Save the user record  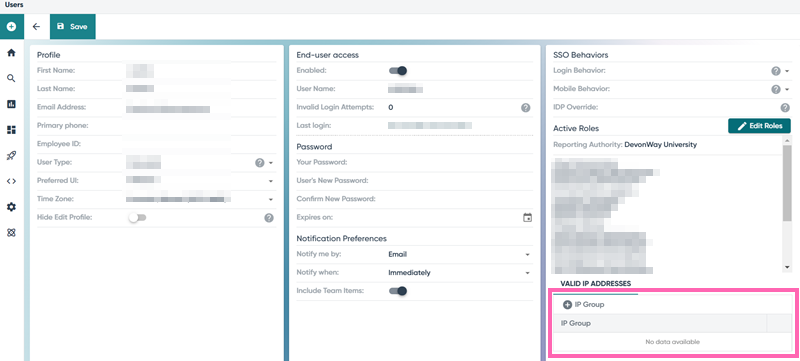72,27
